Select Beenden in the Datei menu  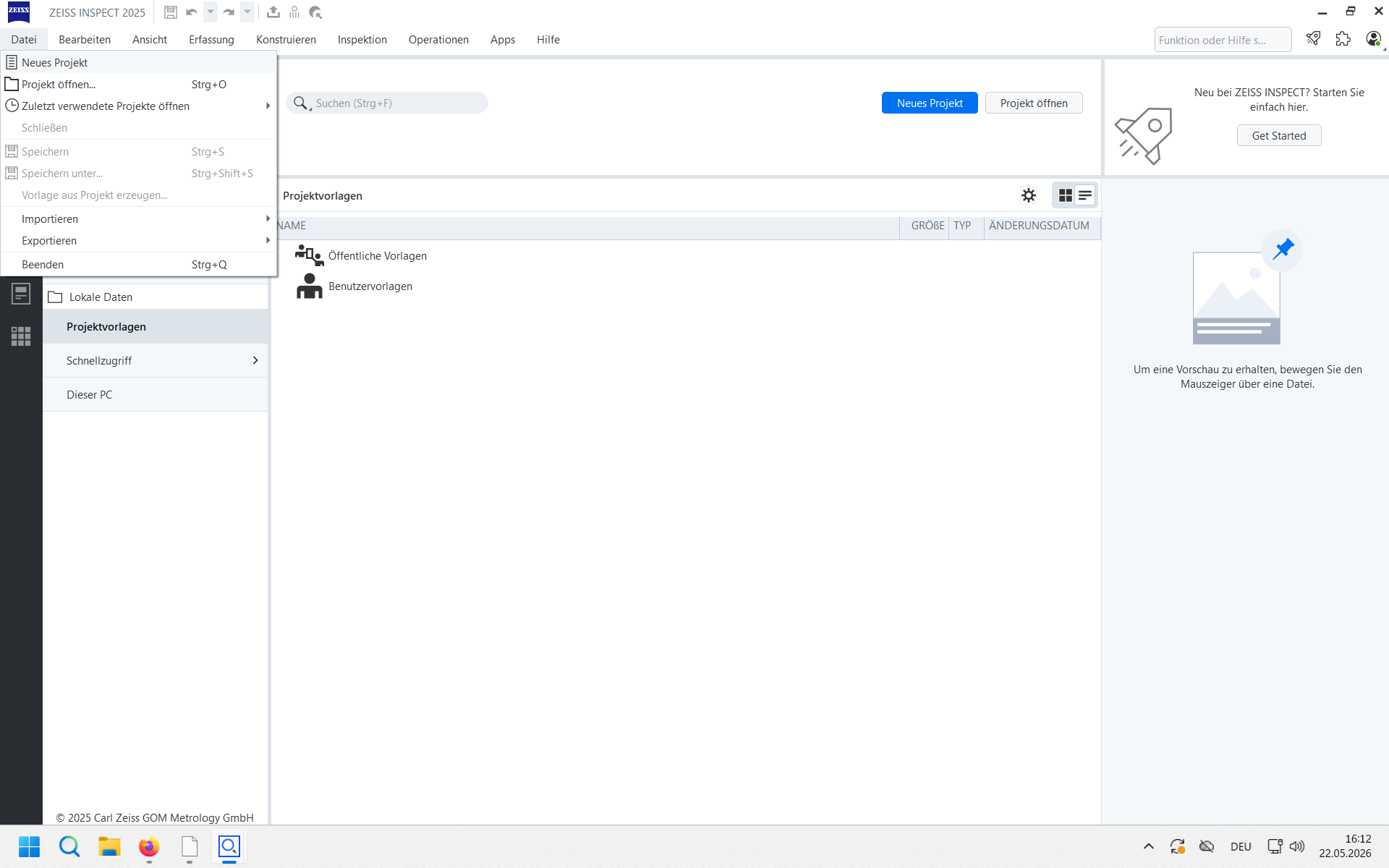point(139,264)
